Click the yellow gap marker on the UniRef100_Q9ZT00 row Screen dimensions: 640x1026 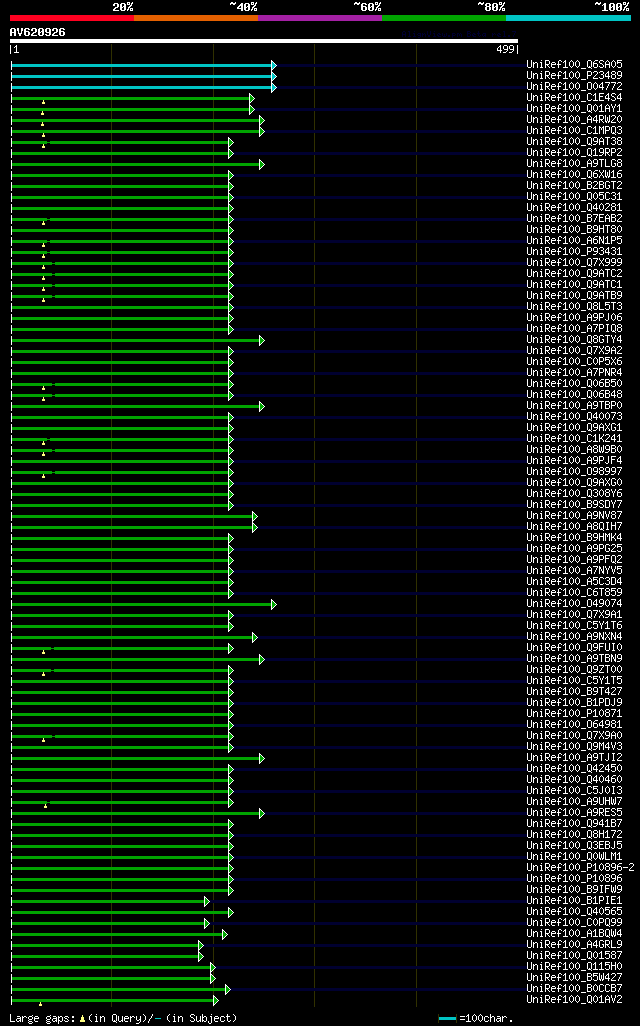pos(44,674)
